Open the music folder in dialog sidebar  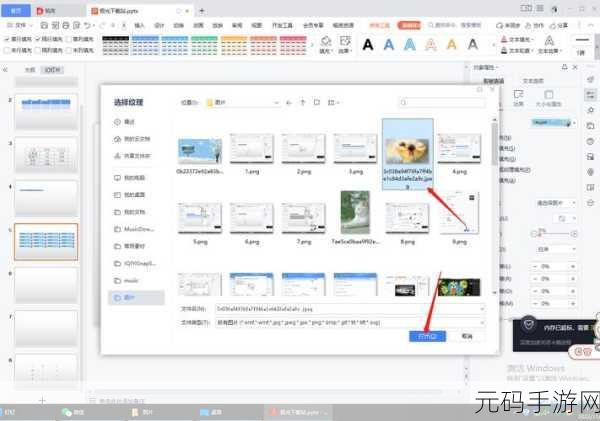(x=126, y=281)
